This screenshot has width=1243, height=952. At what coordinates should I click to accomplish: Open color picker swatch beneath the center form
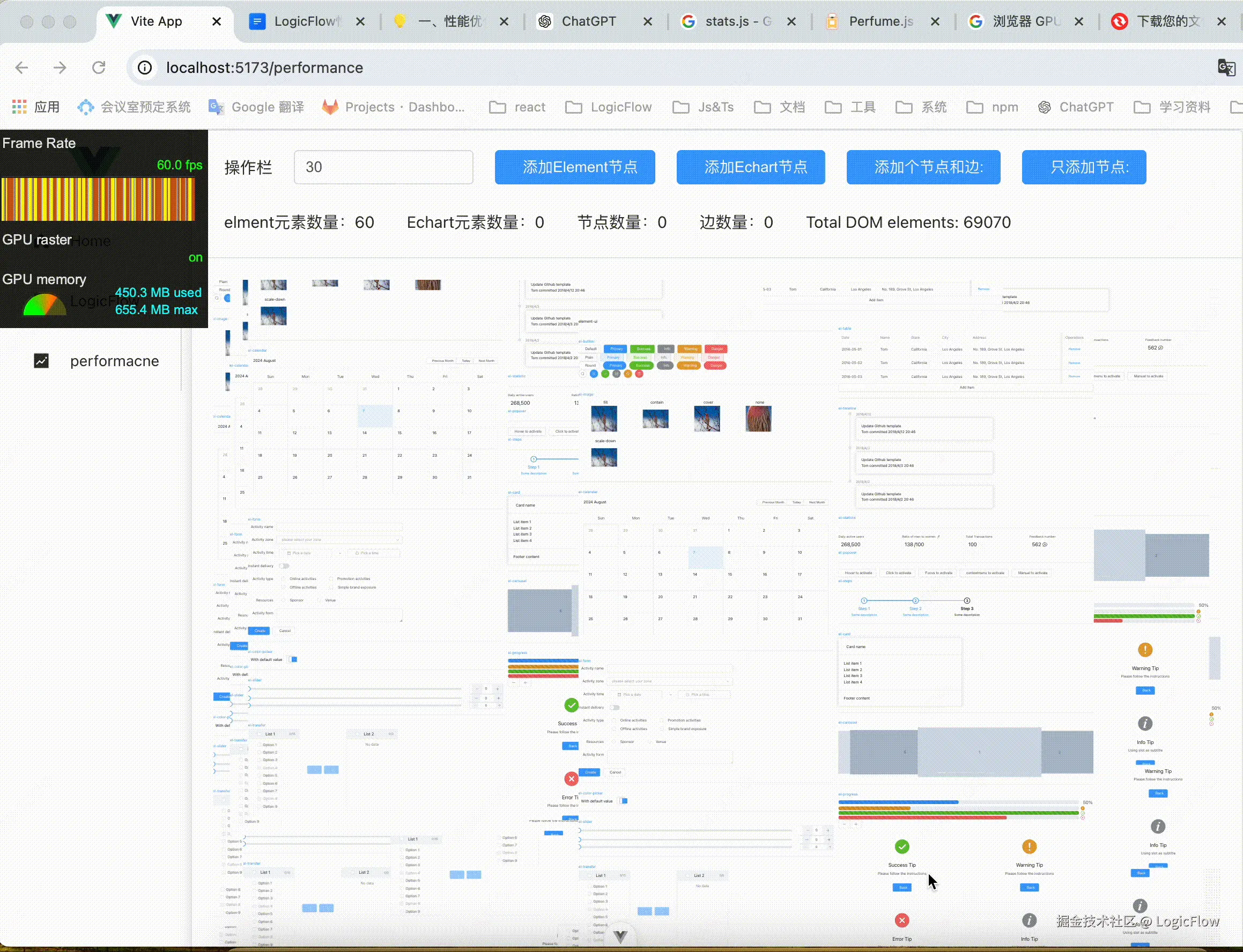[x=623, y=801]
